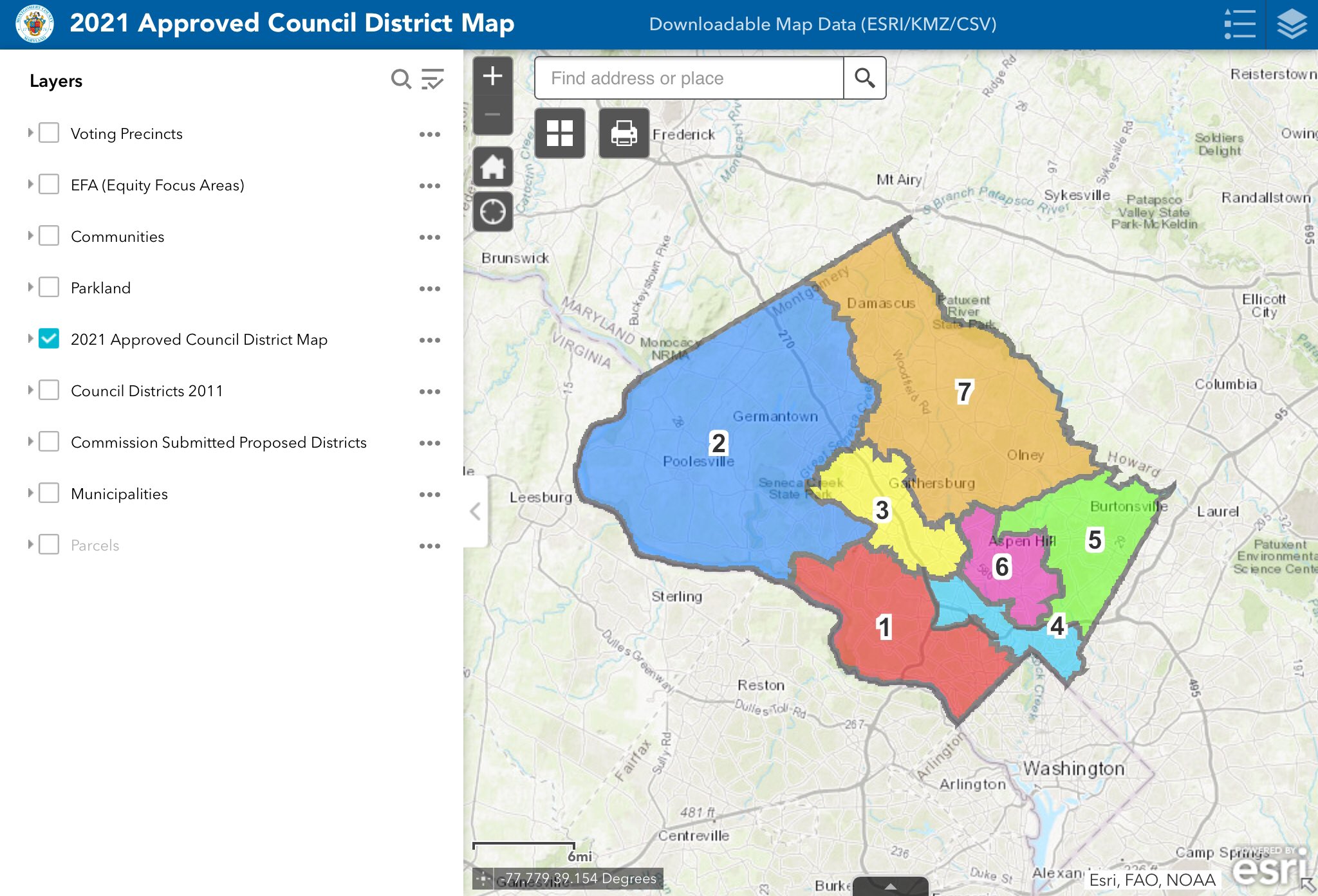Expand the Council Districts 2011 layer

(x=30, y=390)
